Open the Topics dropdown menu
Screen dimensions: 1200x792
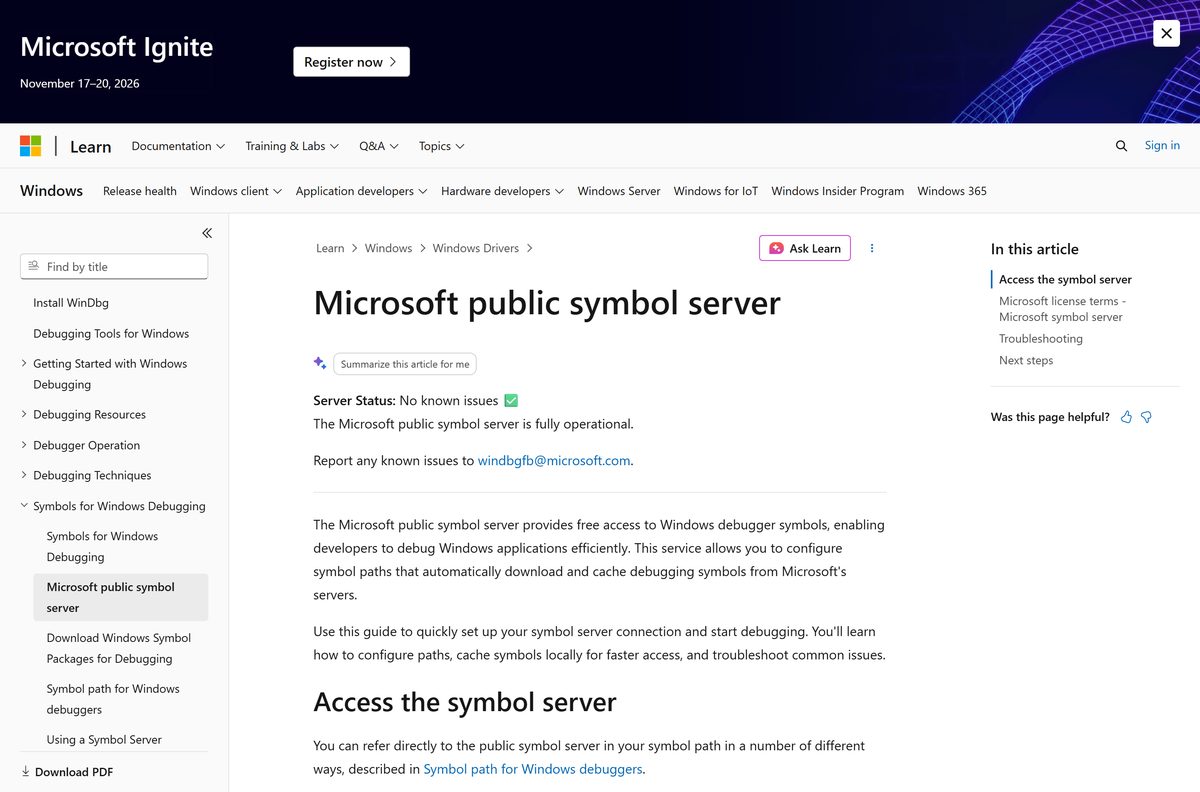point(442,146)
